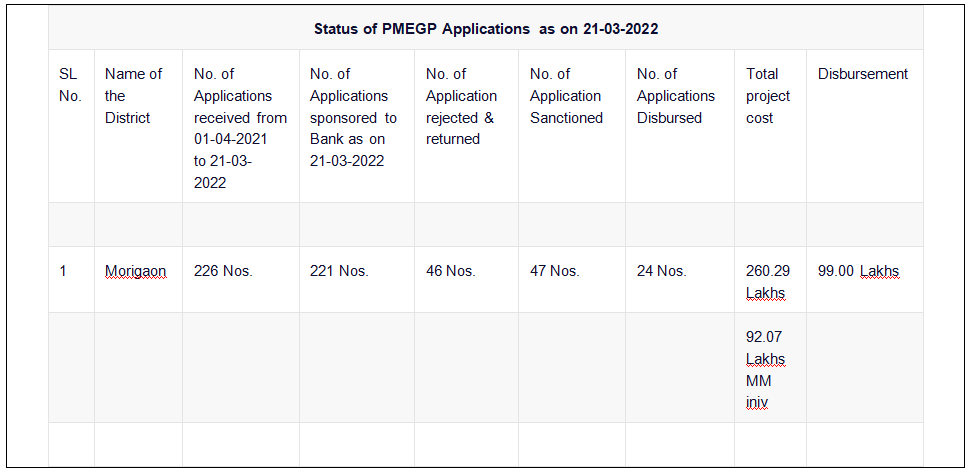Click the '46 Nos.' rejected cell

(466, 279)
